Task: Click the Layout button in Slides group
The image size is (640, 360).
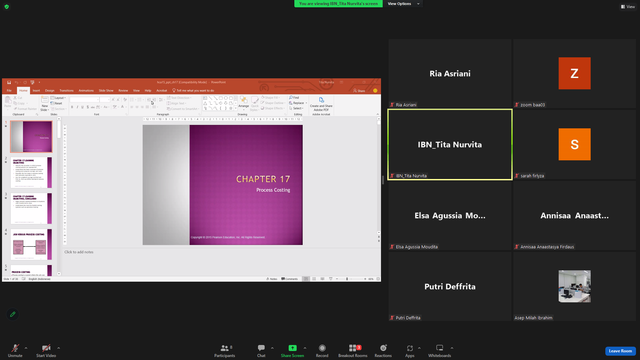Action: pyautogui.click(x=58, y=98)
